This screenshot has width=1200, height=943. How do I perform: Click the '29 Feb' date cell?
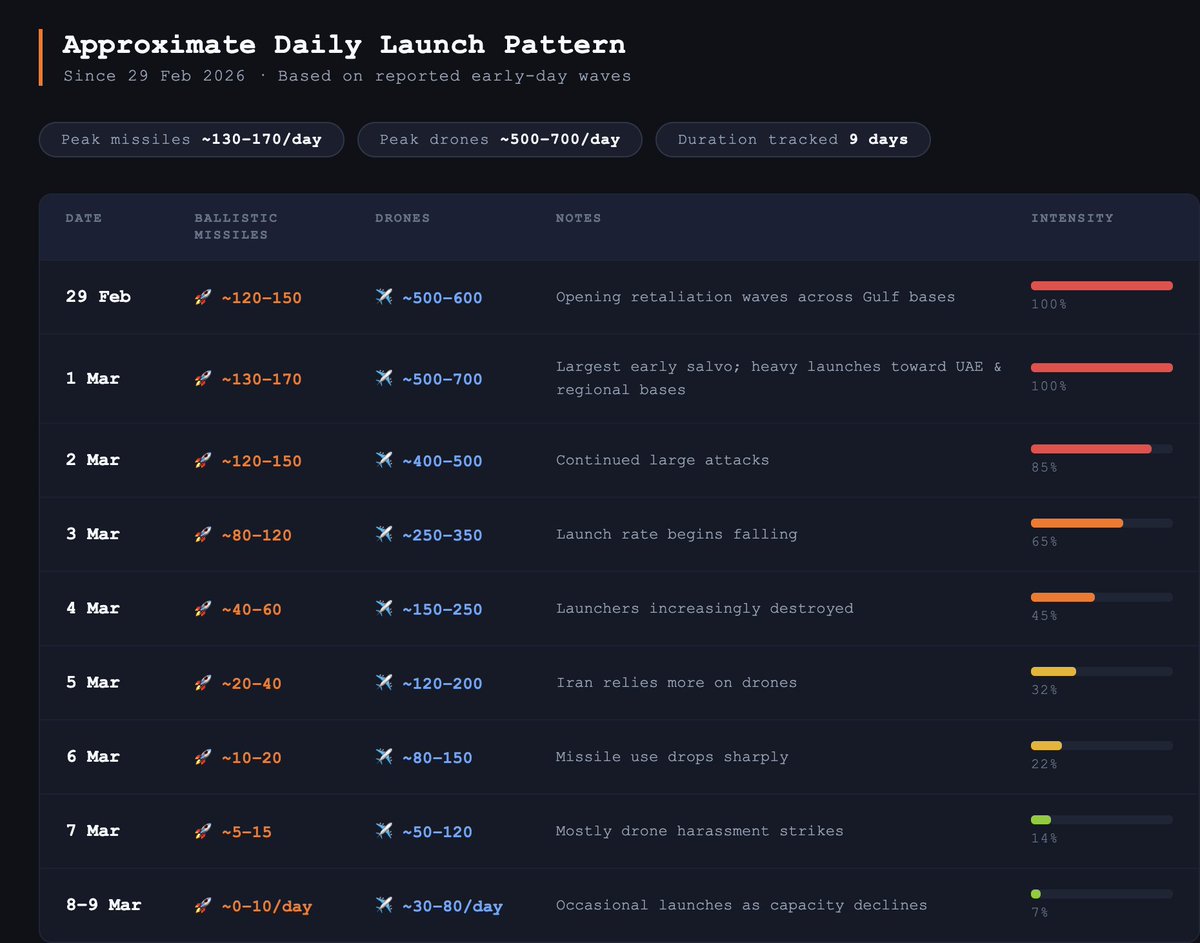(x=98, y=297)
